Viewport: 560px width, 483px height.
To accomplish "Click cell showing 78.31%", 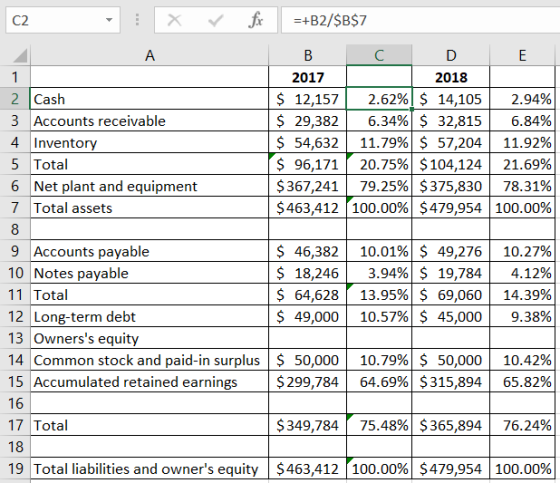I will [522, 186].
